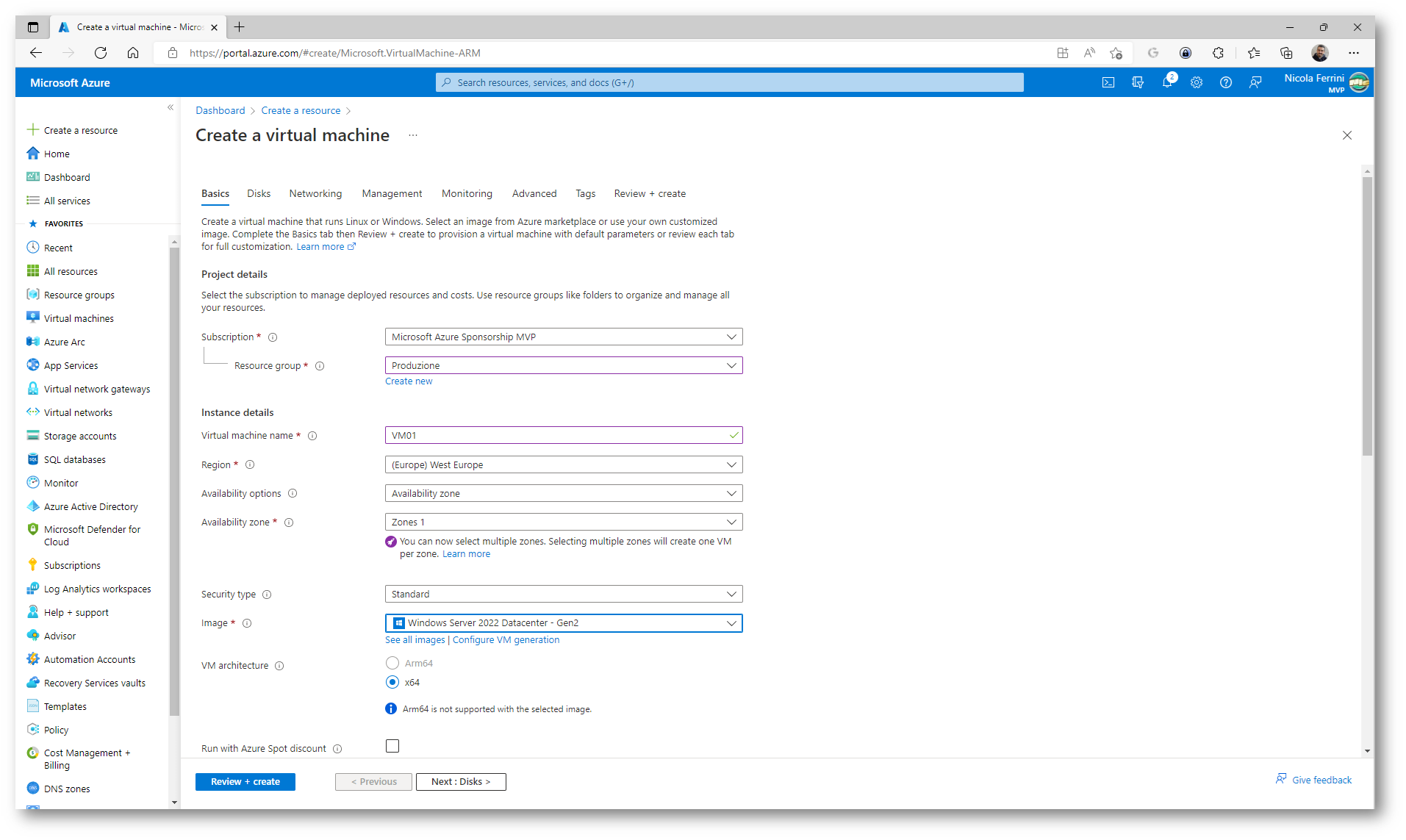The height and width of the screenshot is (840, 1406).
Task: Open the Availability options dropdown
Action: [x=564, y=493]
